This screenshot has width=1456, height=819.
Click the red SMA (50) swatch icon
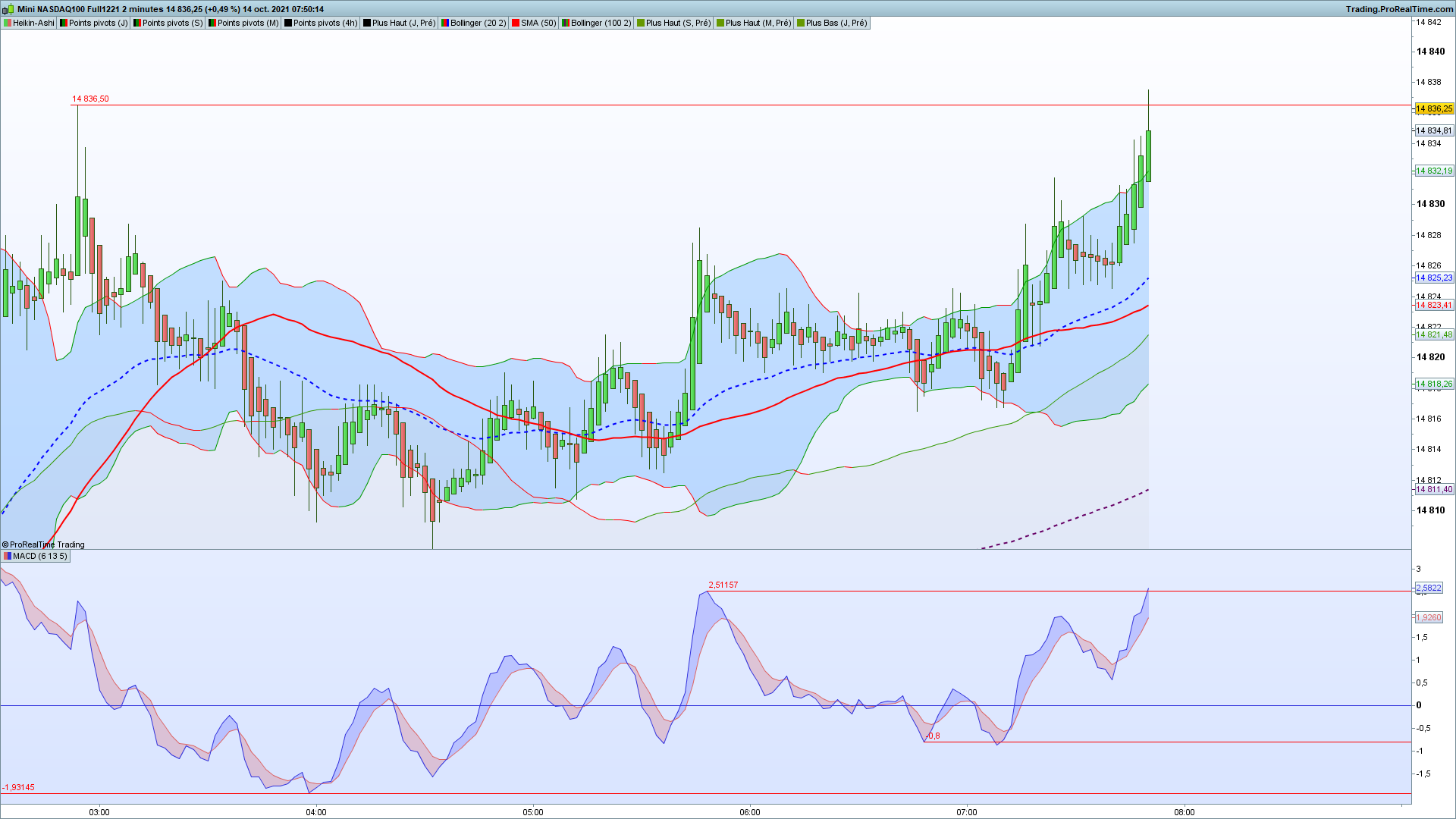pyautogui.click(x=516, y=24)
